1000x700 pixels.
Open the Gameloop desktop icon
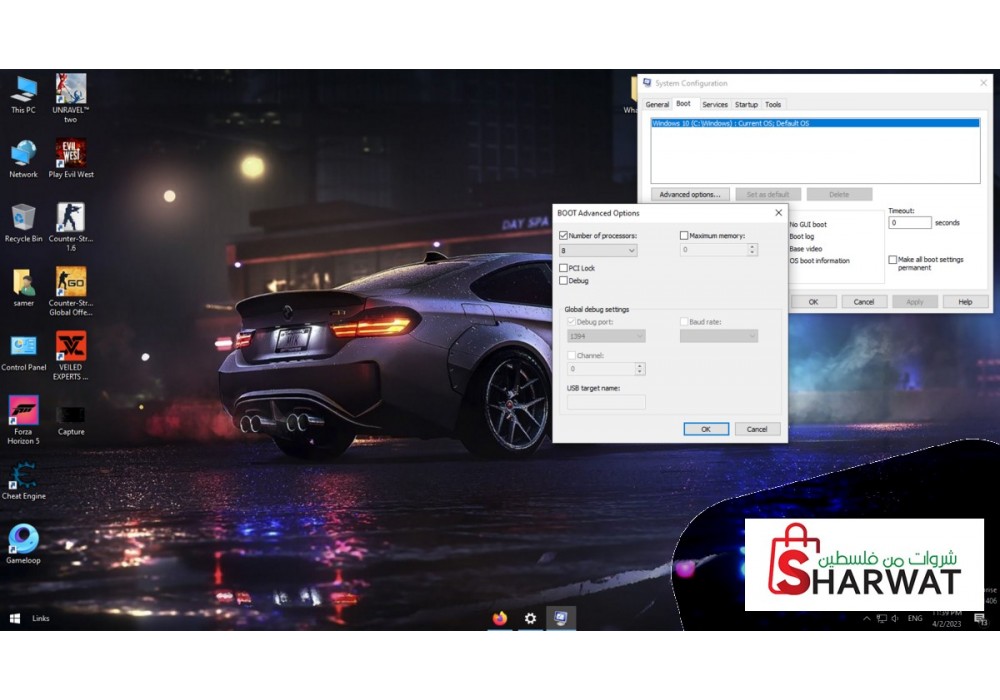coord(23,540)
